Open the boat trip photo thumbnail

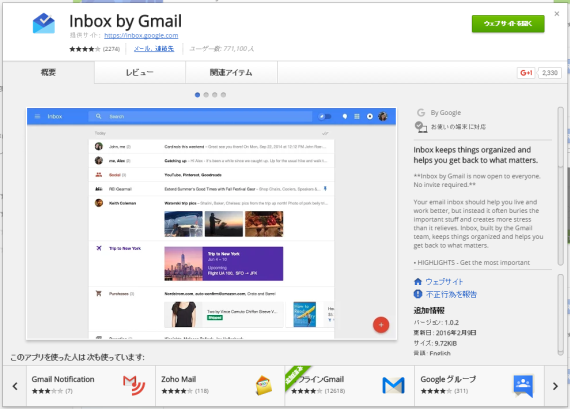pyautogui.click(x=184, y=224)
